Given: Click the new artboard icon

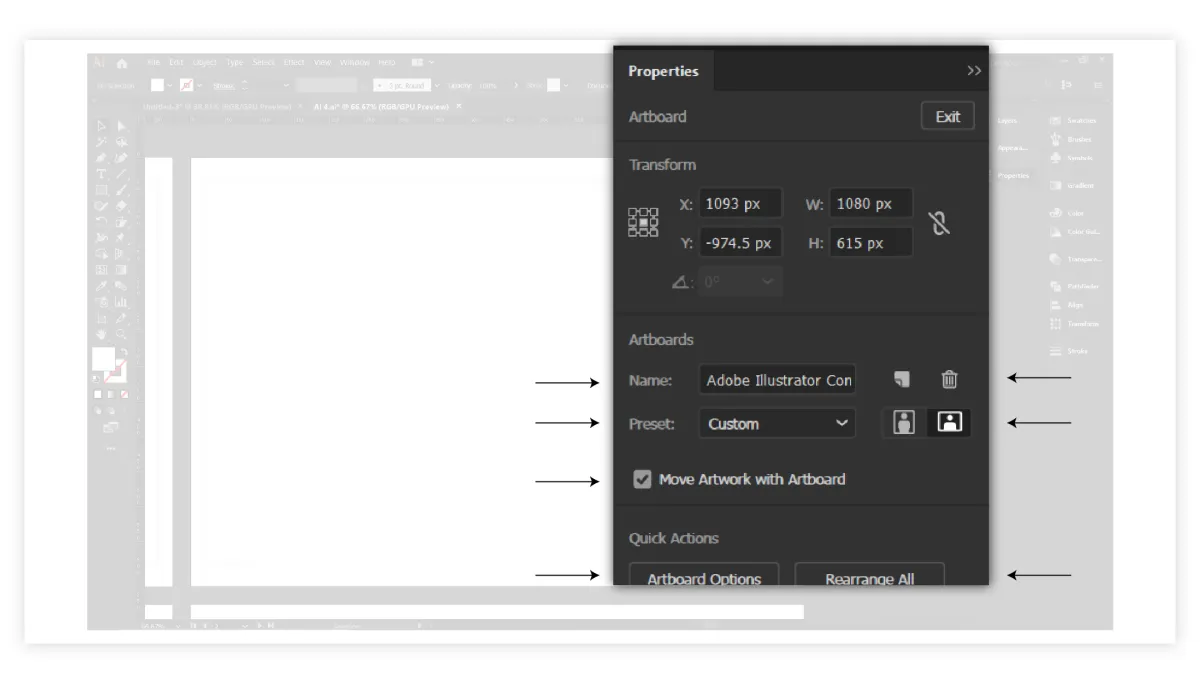Looking at the screenshot, I should pos(902,380).
